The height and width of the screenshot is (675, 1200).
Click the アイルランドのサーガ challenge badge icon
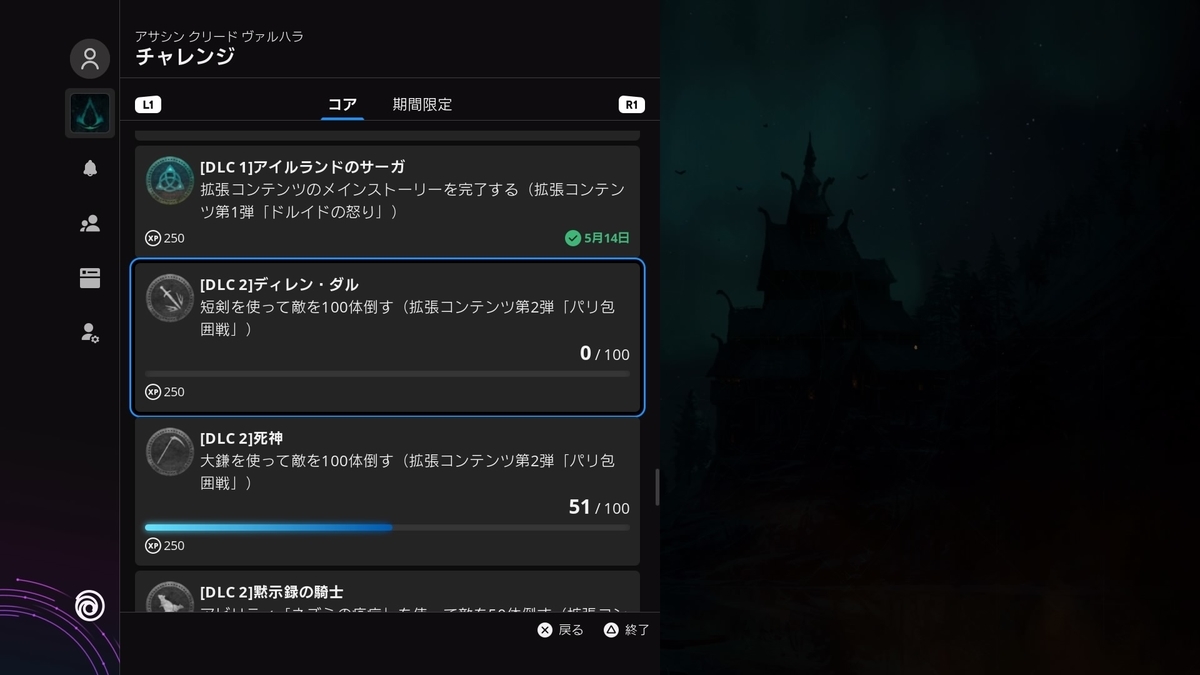pos(170,180)
